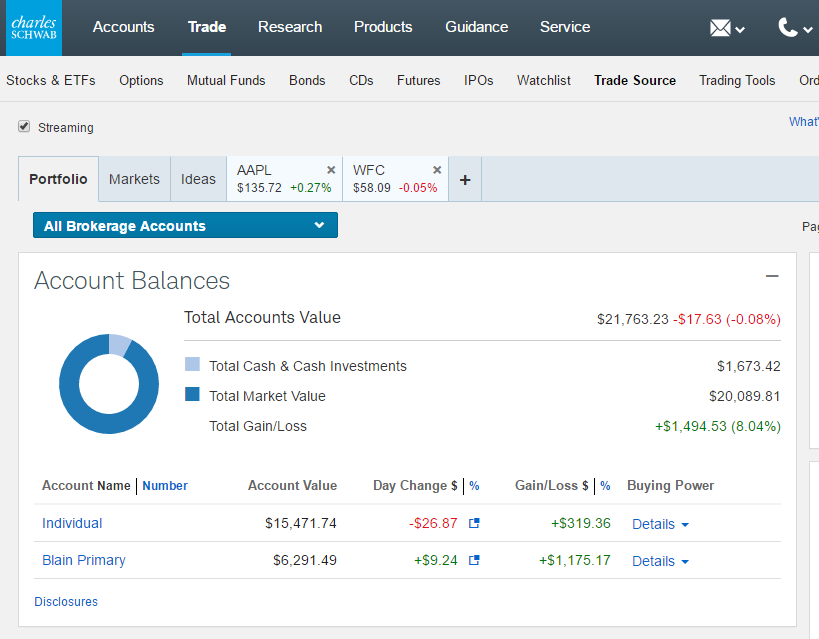Open the Bonds page
This screenshot has width=819, height=639.
tap(307, 80)
